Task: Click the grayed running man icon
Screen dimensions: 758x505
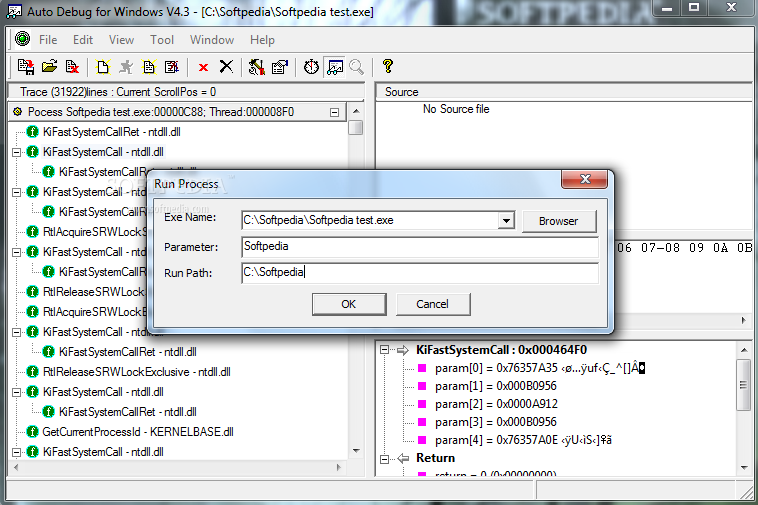Action: pos(126,67)
